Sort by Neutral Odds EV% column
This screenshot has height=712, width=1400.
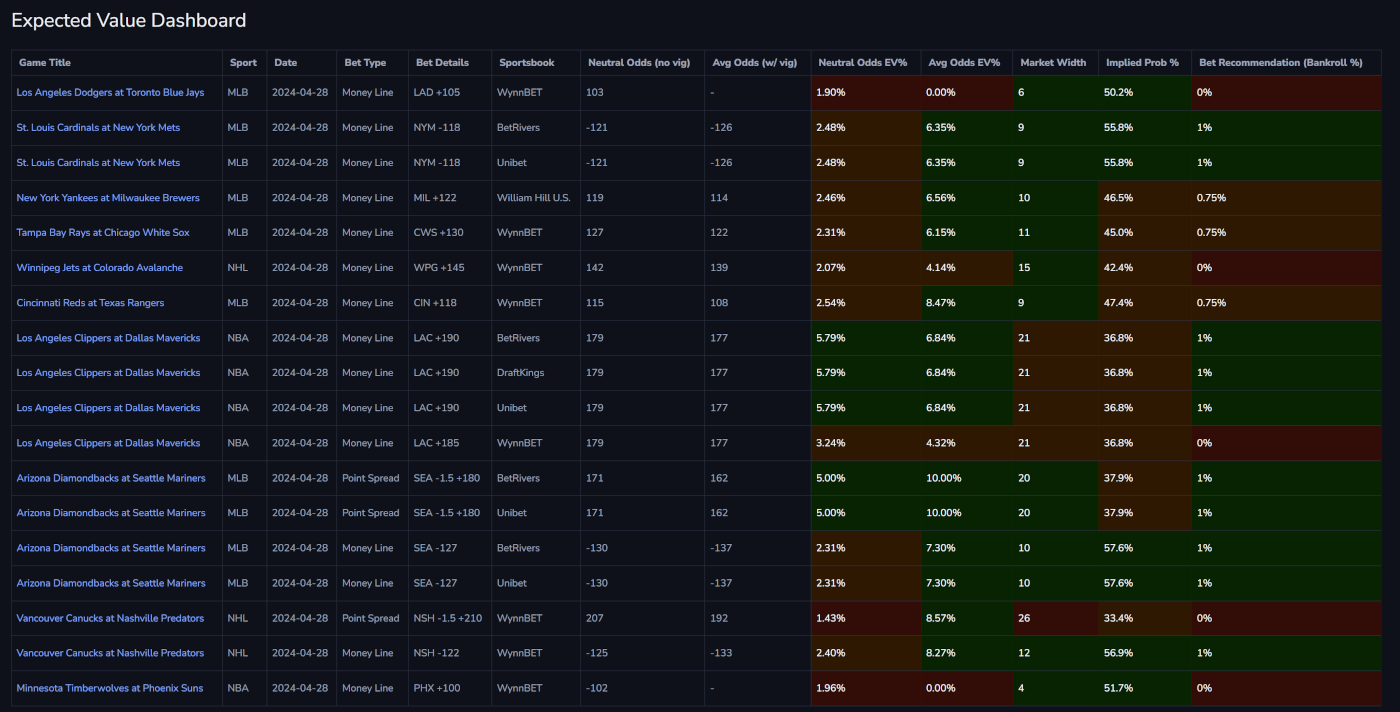click(864, 62)
